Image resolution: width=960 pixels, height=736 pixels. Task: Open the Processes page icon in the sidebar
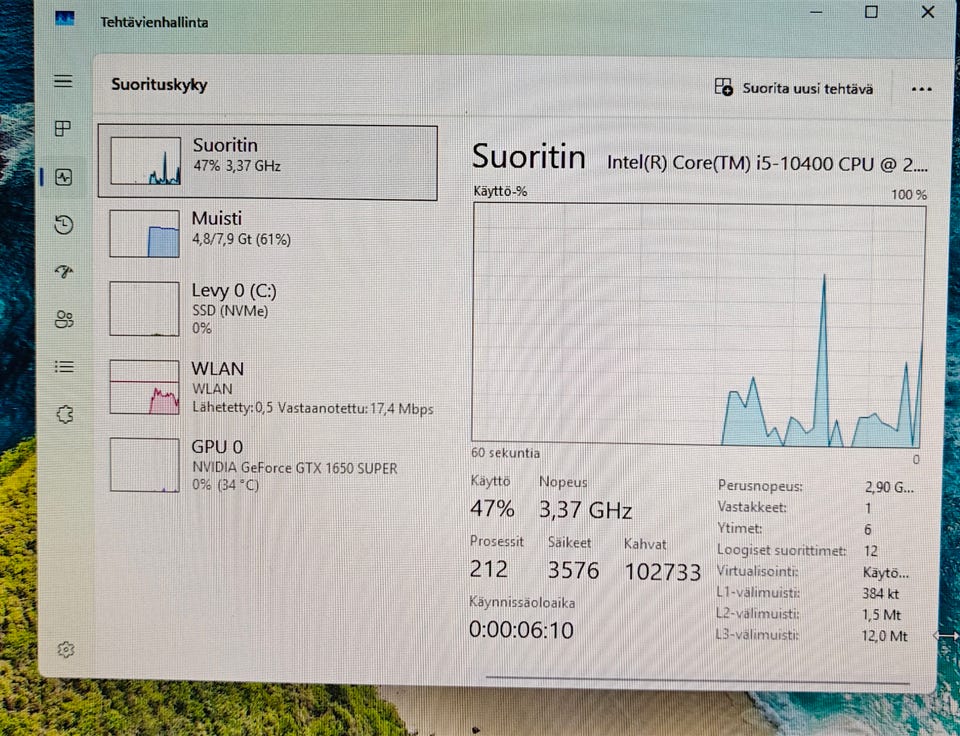[x=63, y=128]
